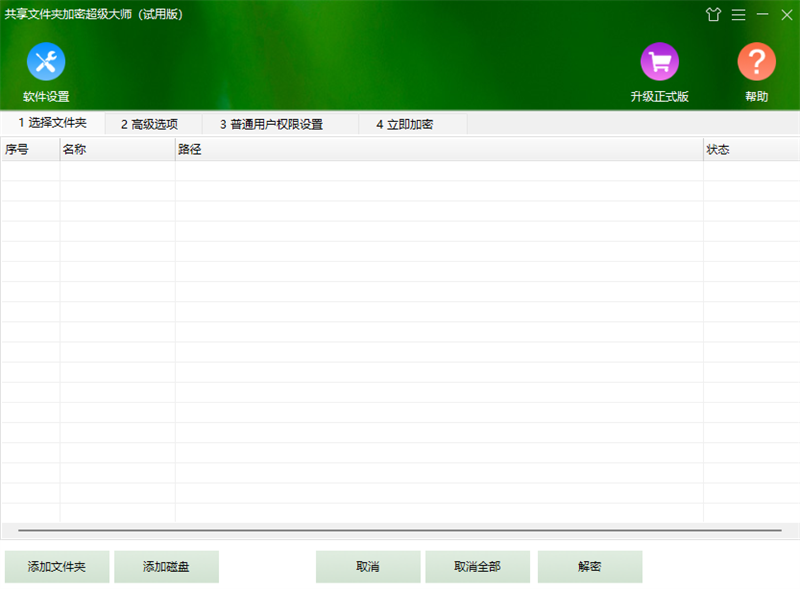This screenshot has width=800, height=589.
Task: Open the hamburger menu in title bar
Action: 738,15
